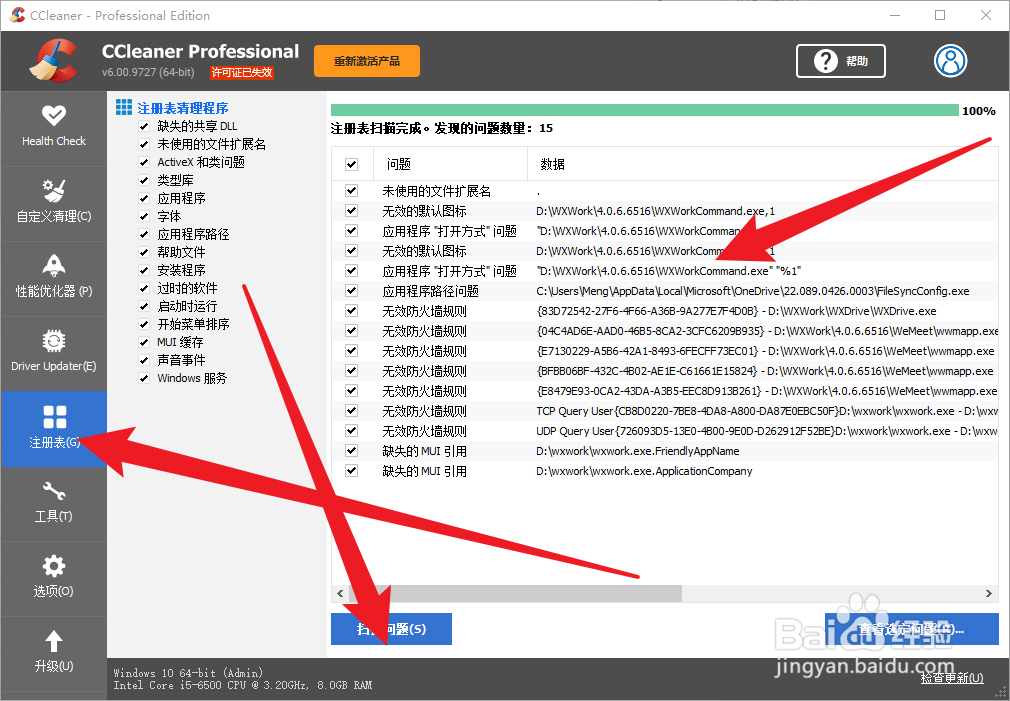The width and height of the screenshot is (1010, 701).
Task: Select the Registry (注册表) grid icon
Action: (x=54, y=417)
